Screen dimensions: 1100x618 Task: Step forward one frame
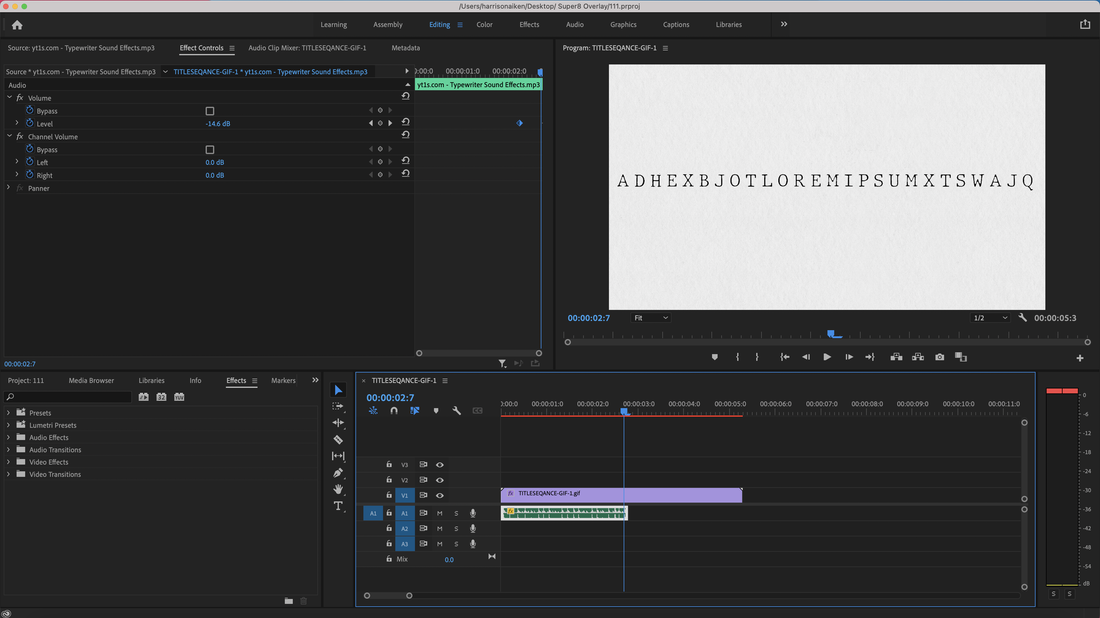[x=849, y=357]
